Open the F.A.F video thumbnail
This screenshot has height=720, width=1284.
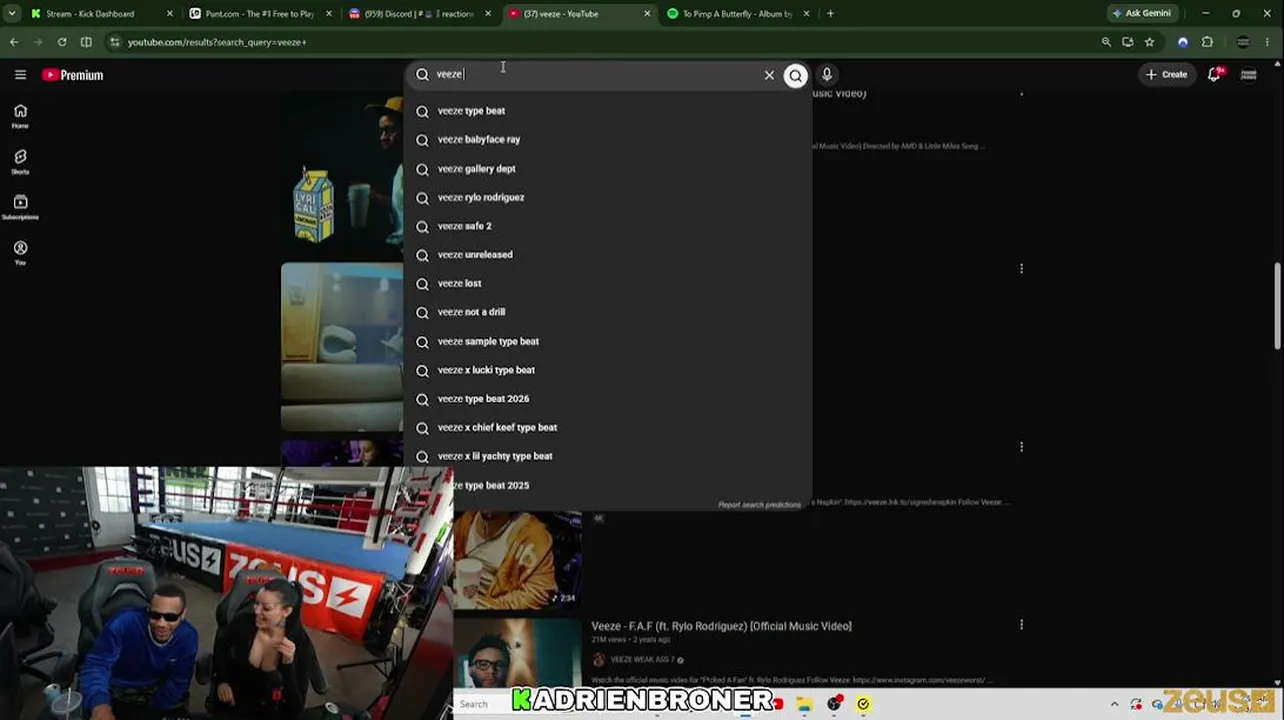tap(518, 654)
